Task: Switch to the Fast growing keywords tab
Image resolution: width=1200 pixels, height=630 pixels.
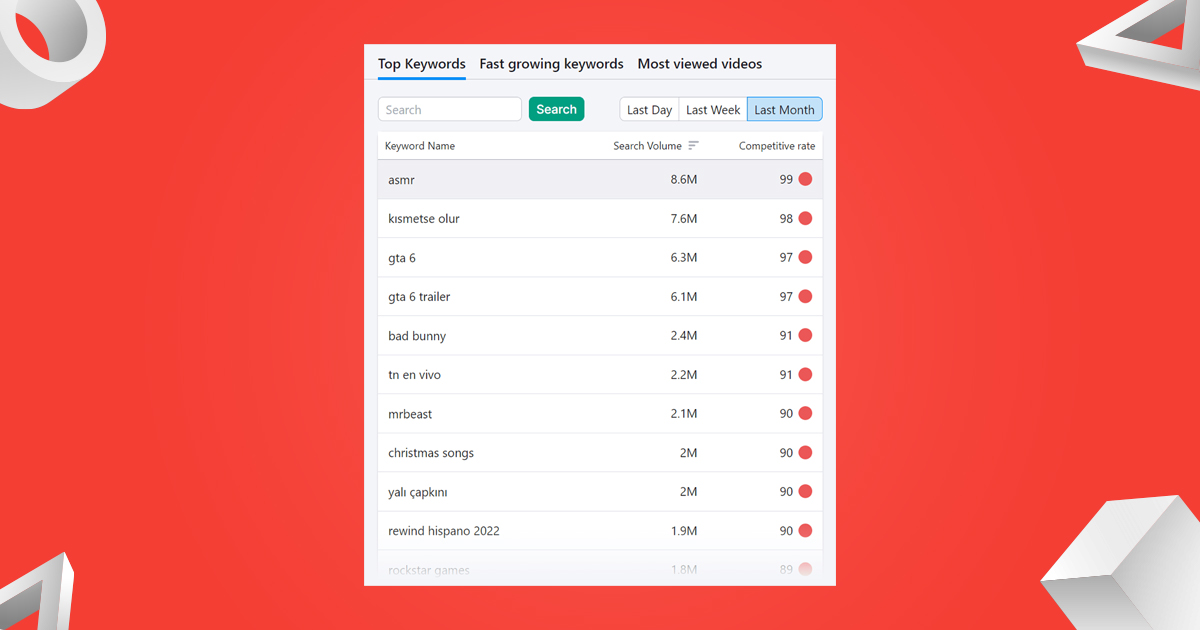Action: (551, 63)
